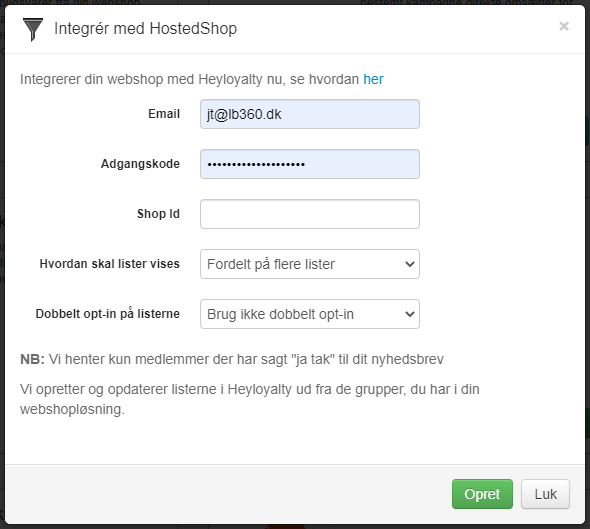Focus the Email input field
The width and height of the screenshot is (590, 529).
click(x=310, y=114)
